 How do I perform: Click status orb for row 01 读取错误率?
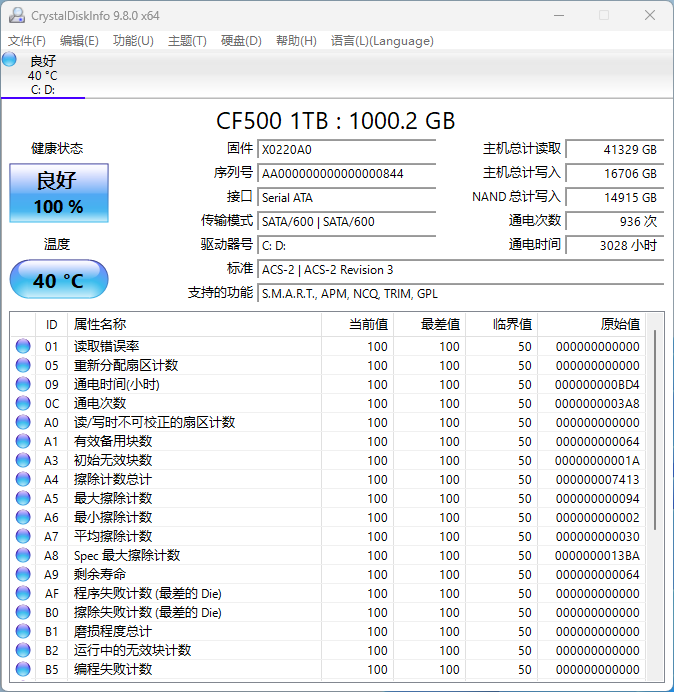(x=23, y=346)
